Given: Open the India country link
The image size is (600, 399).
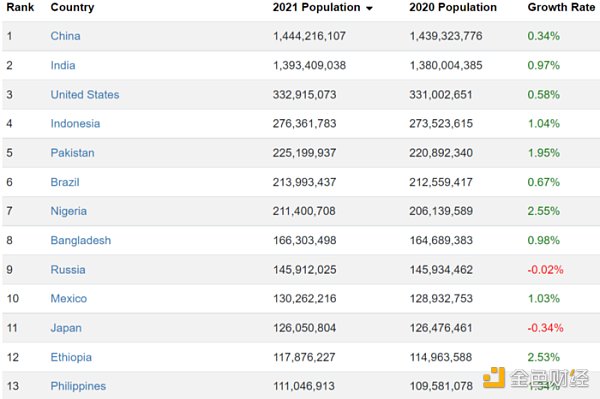Looking at the screenshot, I should (x=63, y=65).
